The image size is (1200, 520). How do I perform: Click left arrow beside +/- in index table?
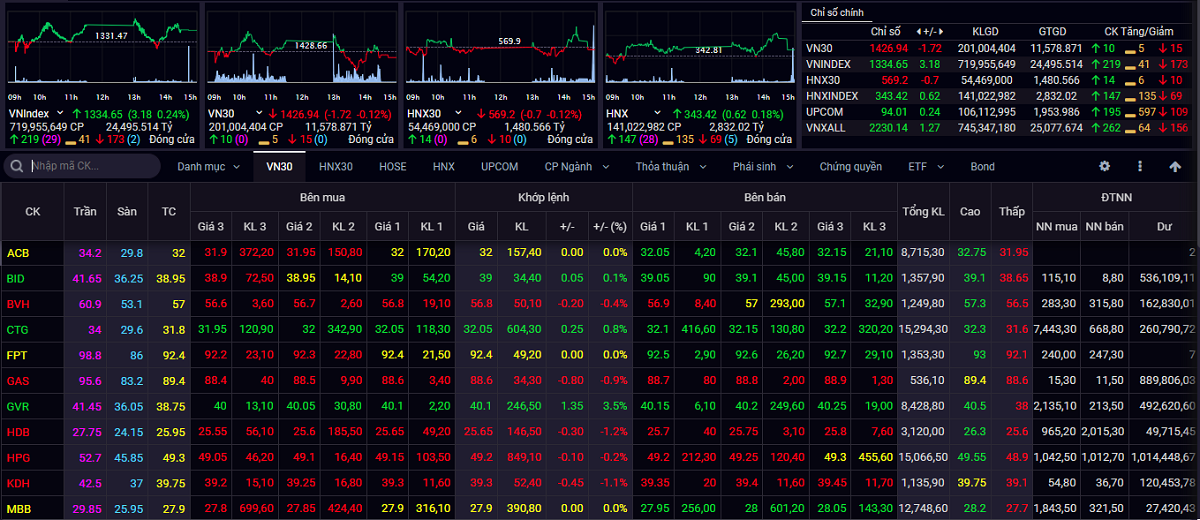click(917, 32)
